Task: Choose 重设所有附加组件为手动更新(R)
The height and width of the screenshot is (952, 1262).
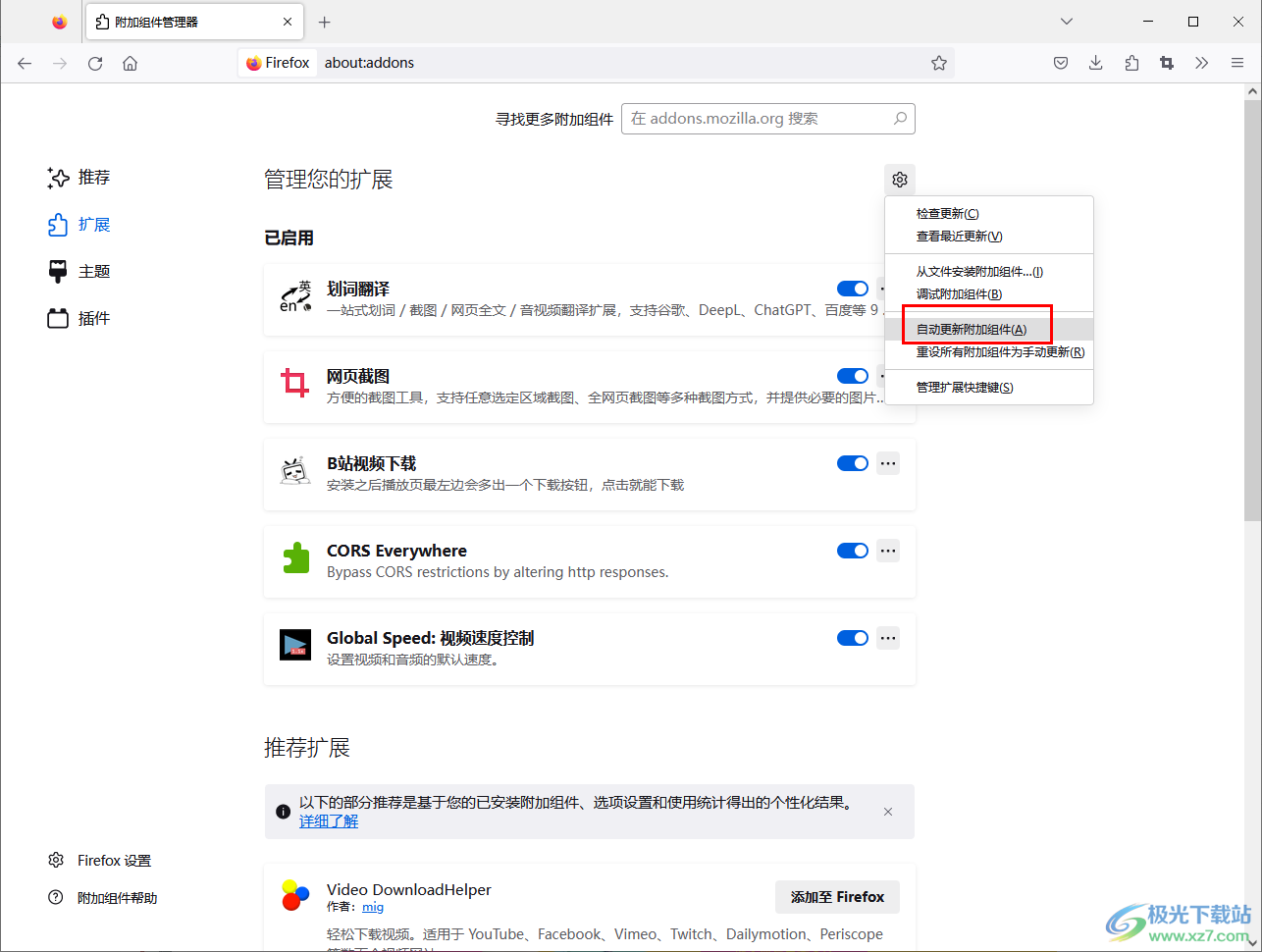Action: 989,352
